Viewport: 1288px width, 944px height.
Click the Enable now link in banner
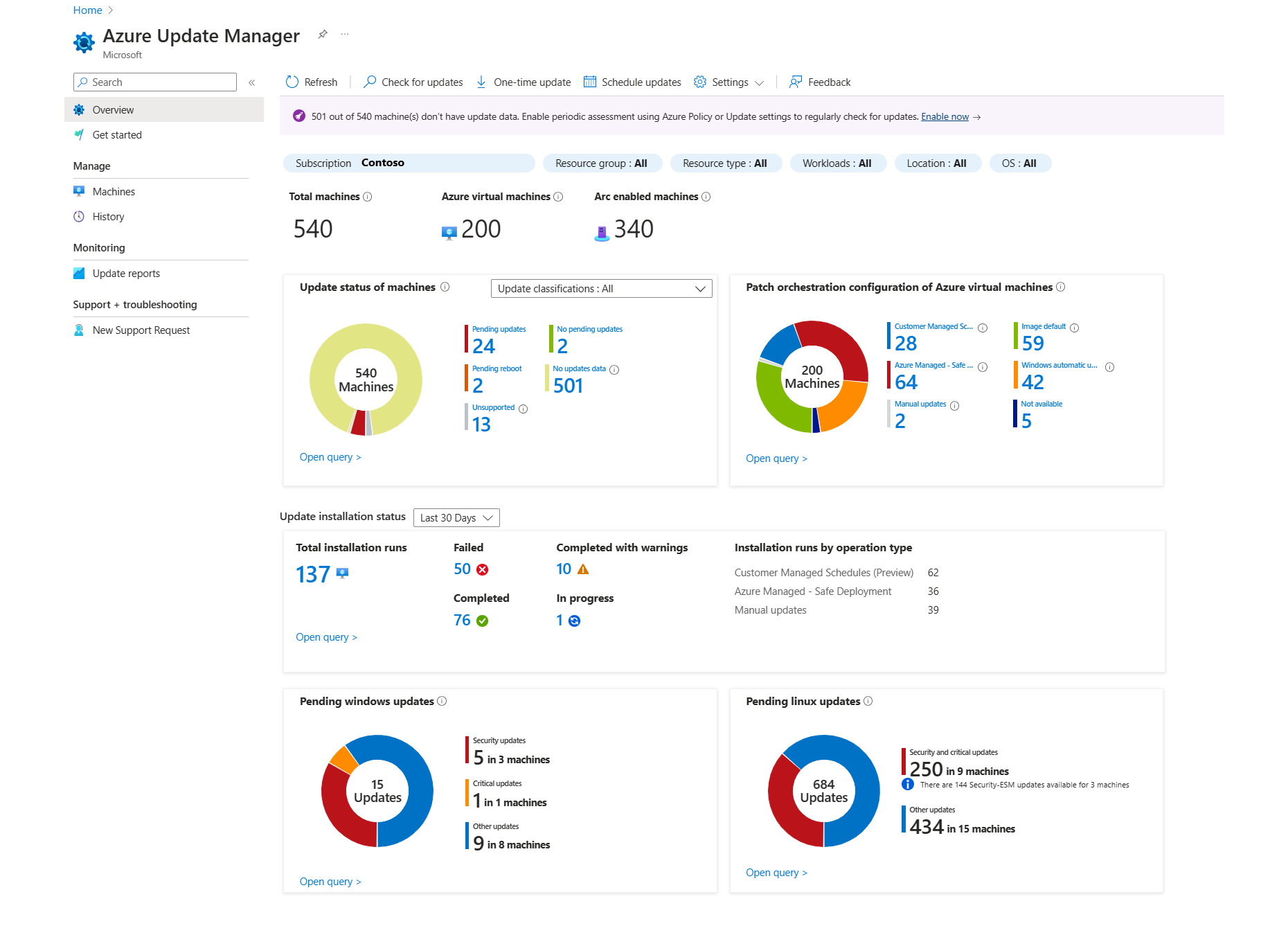click(x=945, y=116)
